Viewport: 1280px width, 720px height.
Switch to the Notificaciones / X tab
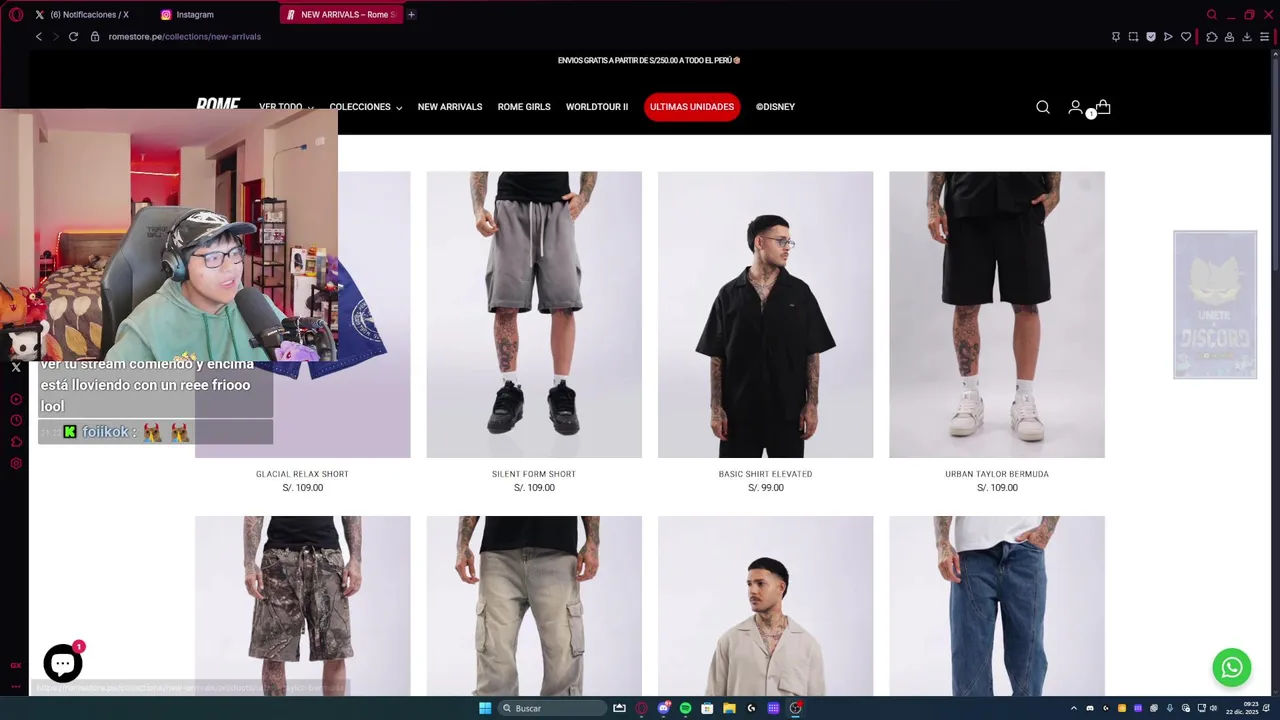(x=89, y=15)
